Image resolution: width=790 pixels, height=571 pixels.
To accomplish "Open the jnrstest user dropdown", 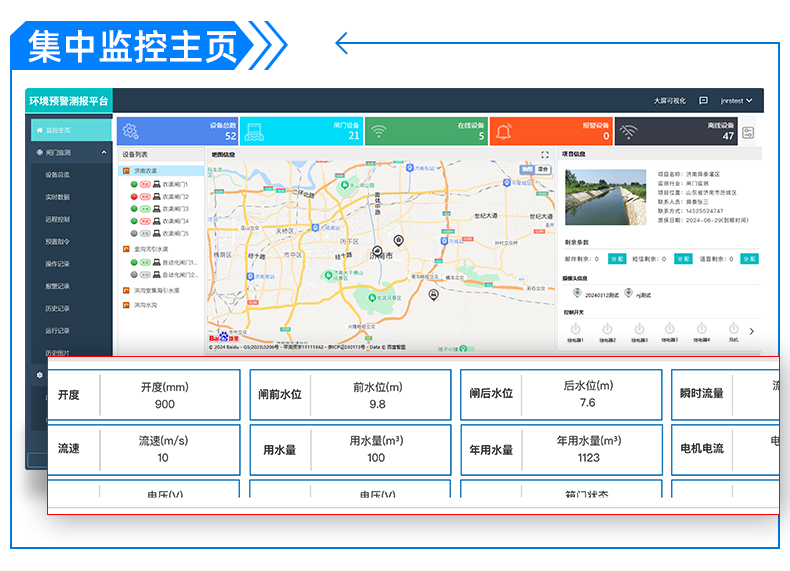I will pos(737,101).
